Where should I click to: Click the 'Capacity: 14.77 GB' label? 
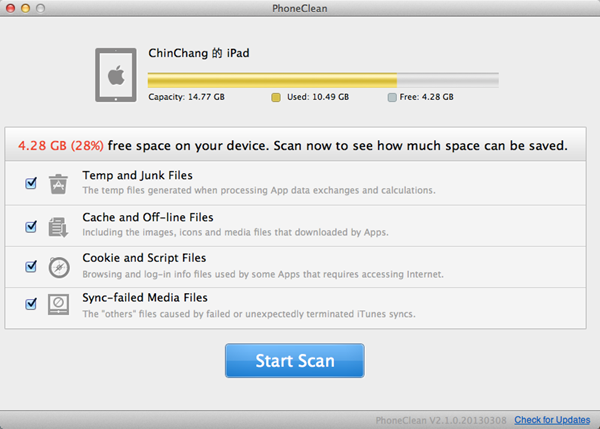(186, 97)
